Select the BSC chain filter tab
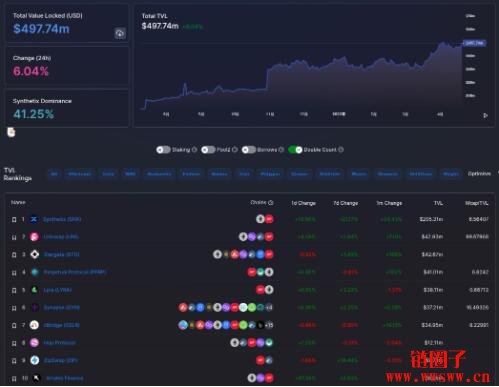 click(x=130, y=174)
